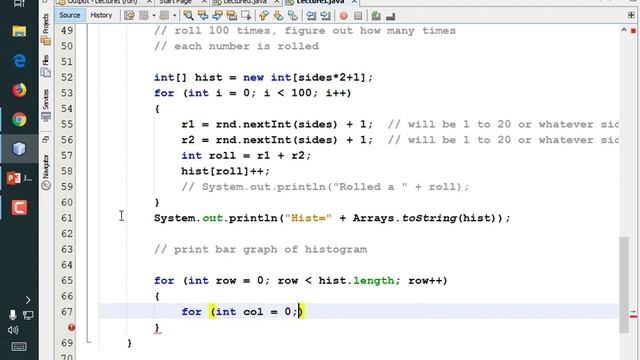Click comment '// print bar graph of histogram'
The image size is (640, 360).
coord(260,249)
